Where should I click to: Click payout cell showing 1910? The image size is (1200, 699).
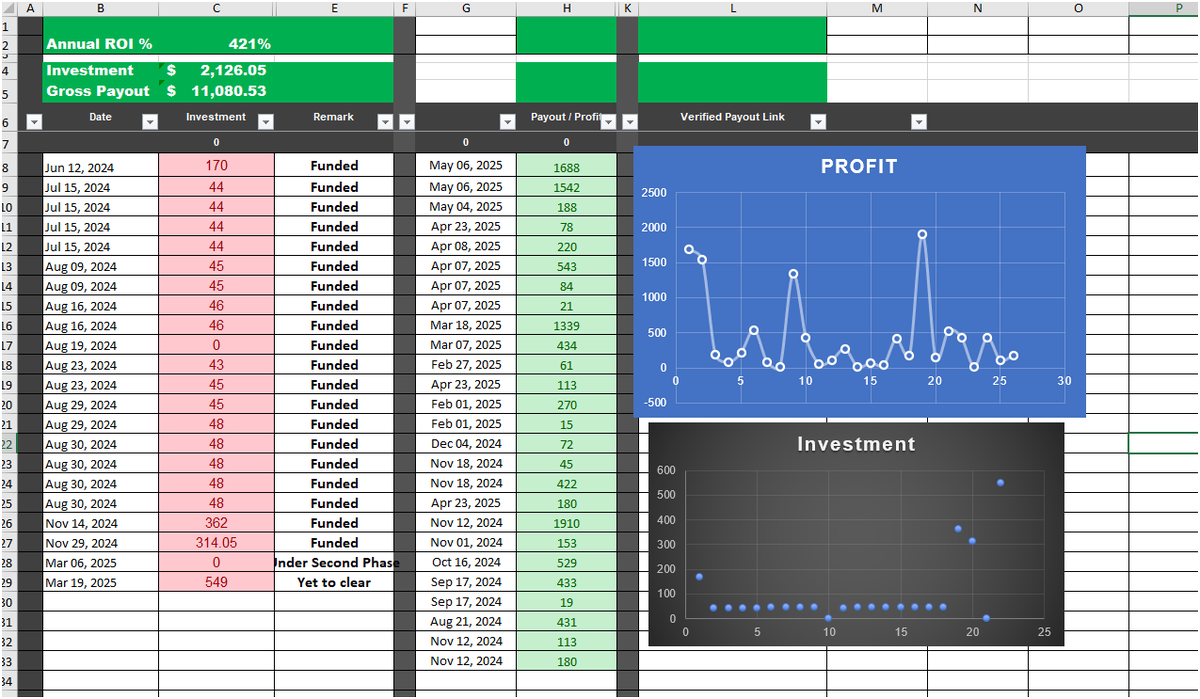566,523
